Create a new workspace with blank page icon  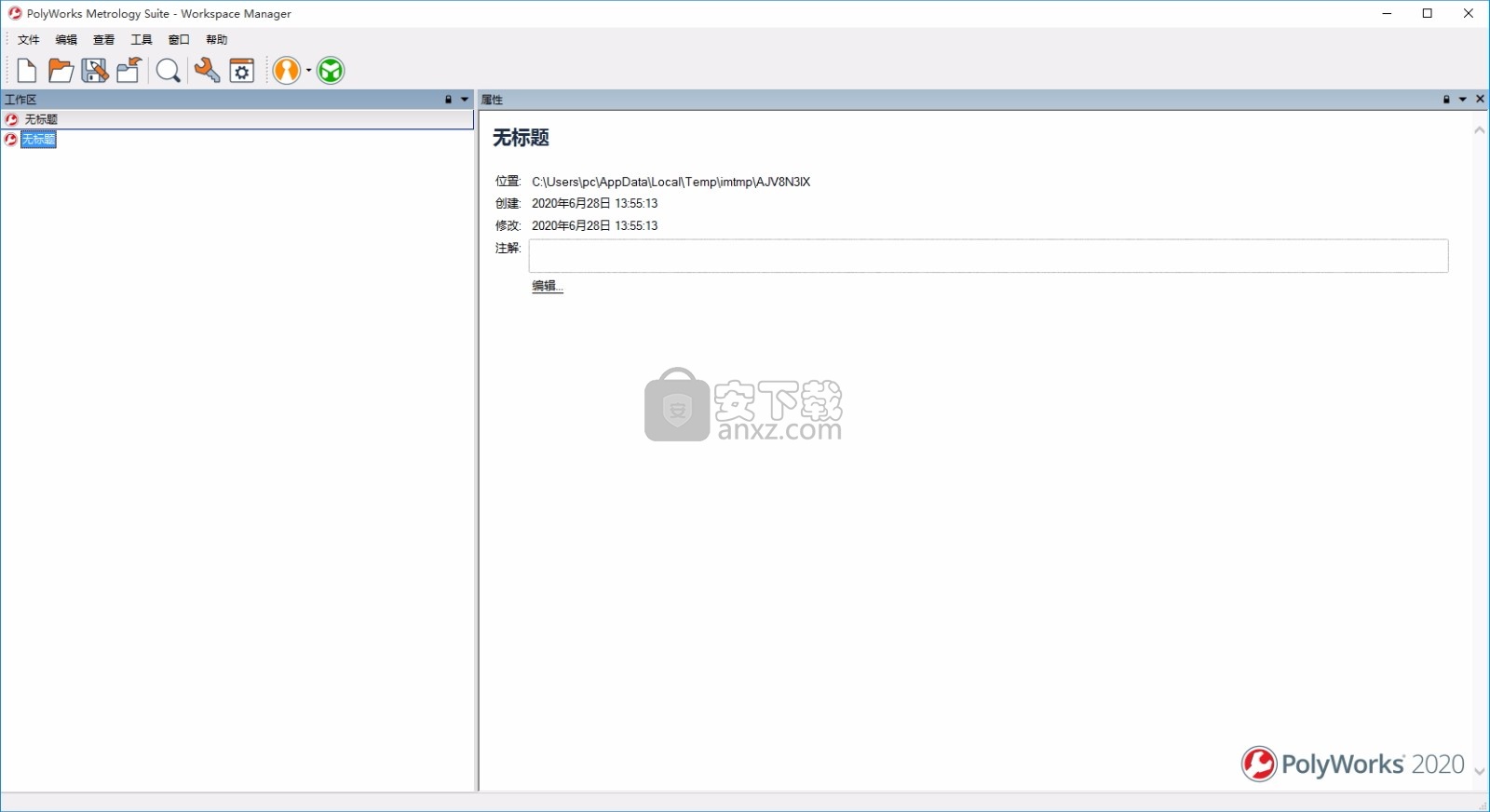(27, 71)
